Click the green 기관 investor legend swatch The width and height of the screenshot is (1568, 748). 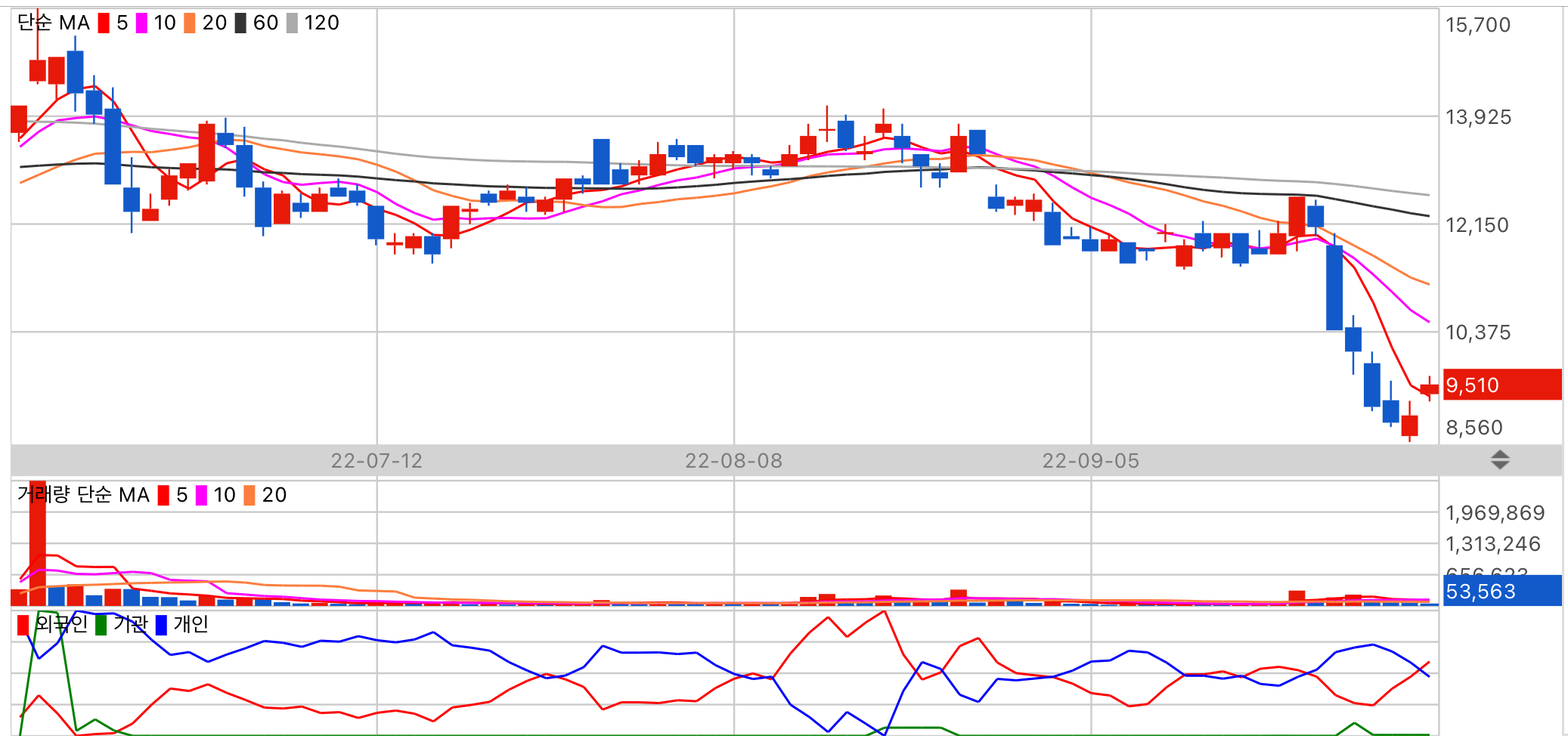click(101, 625)
